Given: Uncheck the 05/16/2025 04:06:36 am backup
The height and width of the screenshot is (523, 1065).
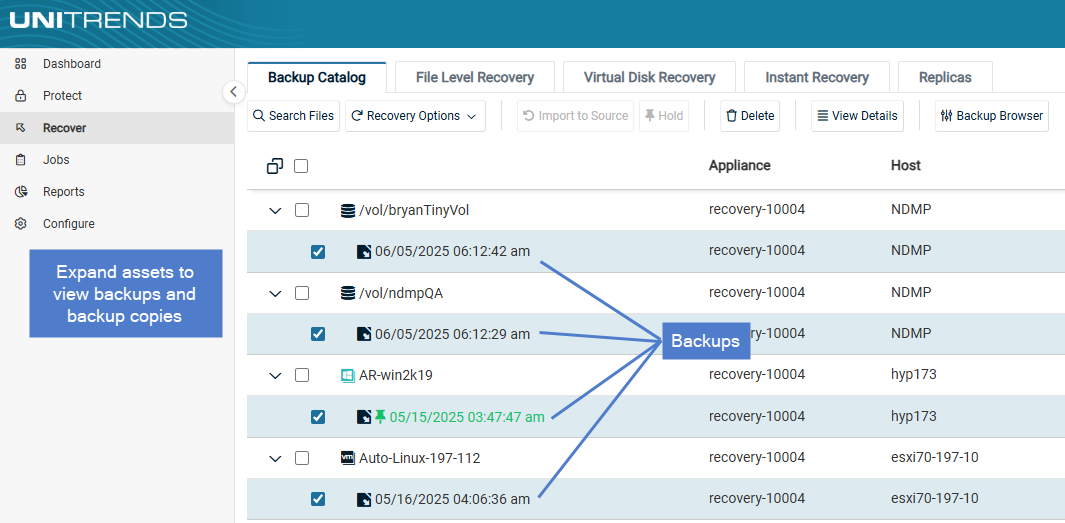Looking at the screenshot, I should click(x=317, y=499).
